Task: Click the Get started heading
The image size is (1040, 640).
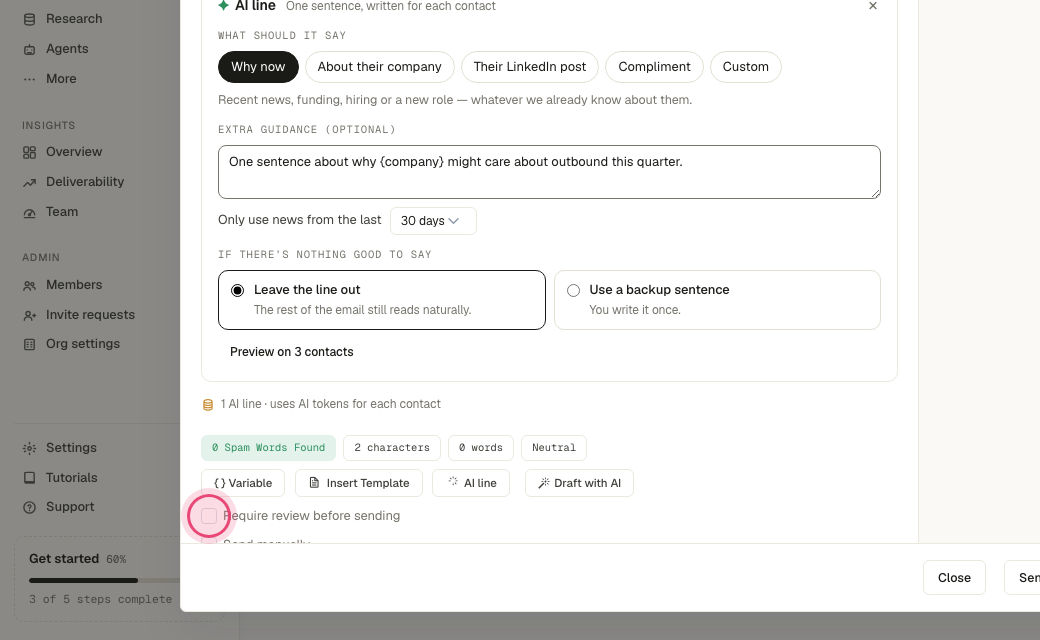Action: [64, 558]
